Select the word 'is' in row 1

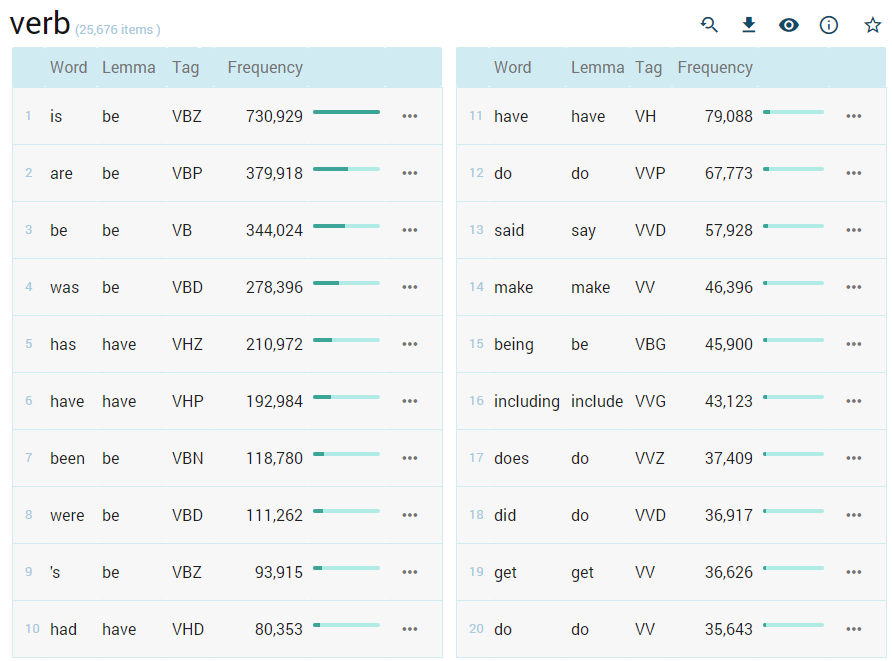tap(55, 116)
